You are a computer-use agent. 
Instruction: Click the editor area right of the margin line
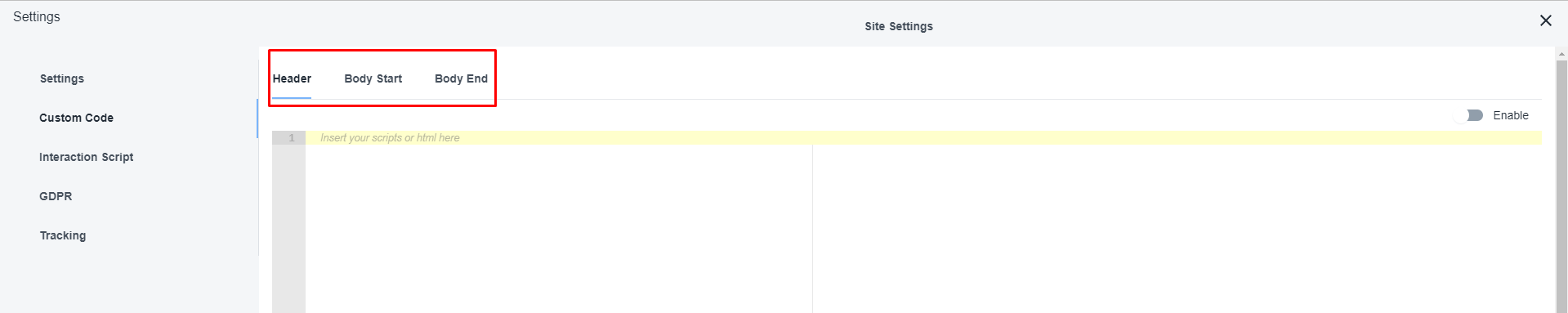coord(1177,229)
